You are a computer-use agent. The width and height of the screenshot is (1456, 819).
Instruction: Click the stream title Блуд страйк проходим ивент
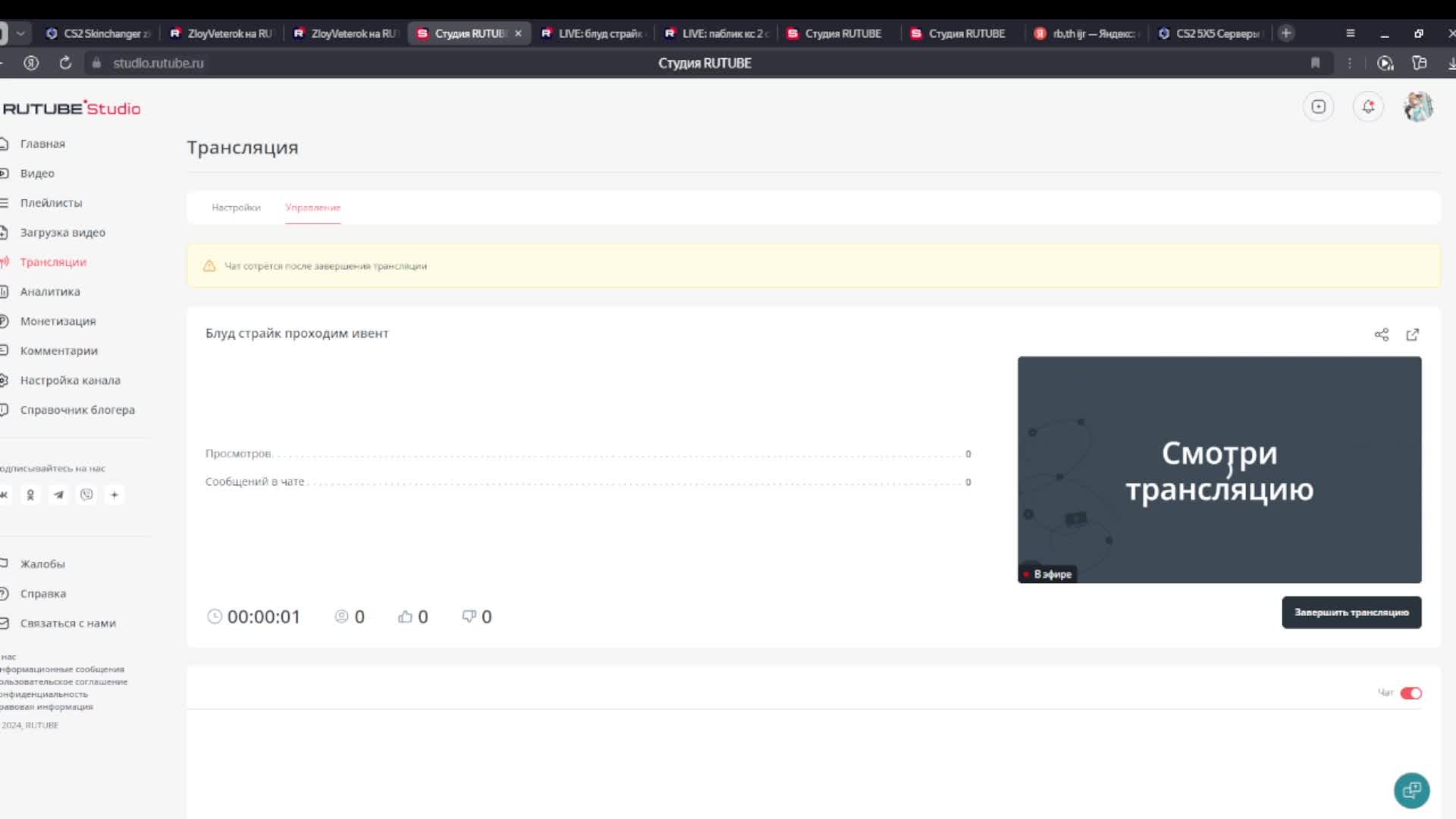pos(297,334)
